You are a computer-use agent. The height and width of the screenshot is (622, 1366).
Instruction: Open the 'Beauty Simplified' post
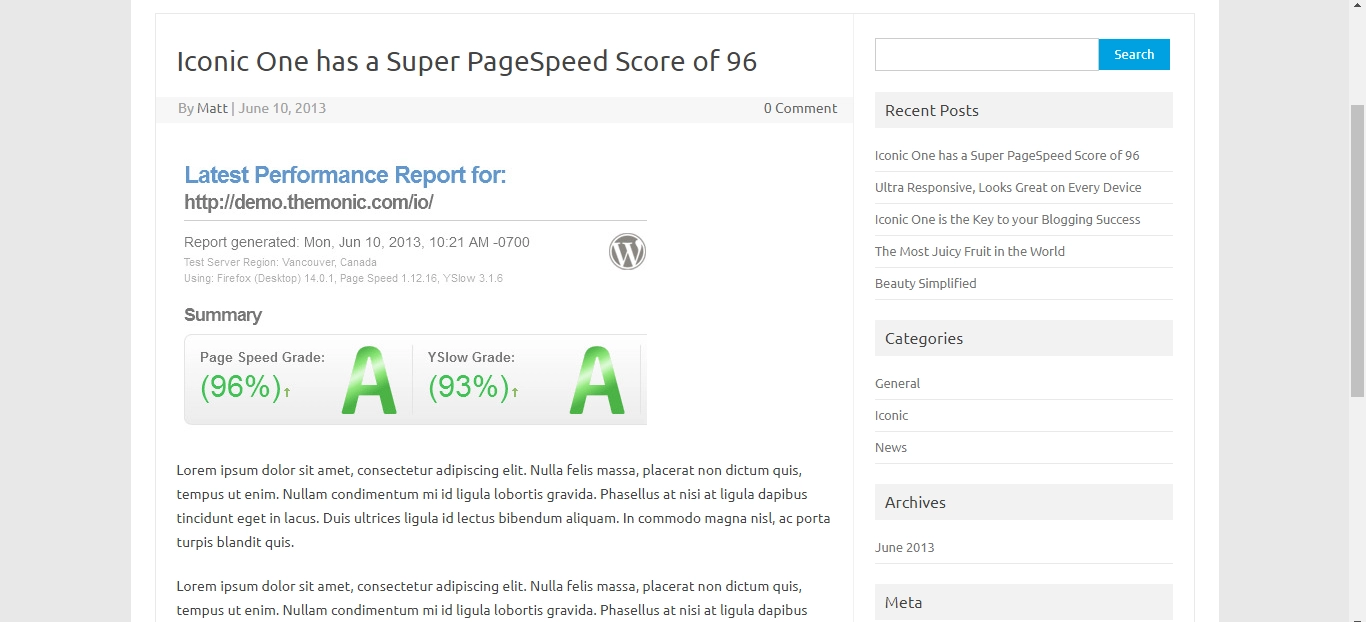point(925,284)
